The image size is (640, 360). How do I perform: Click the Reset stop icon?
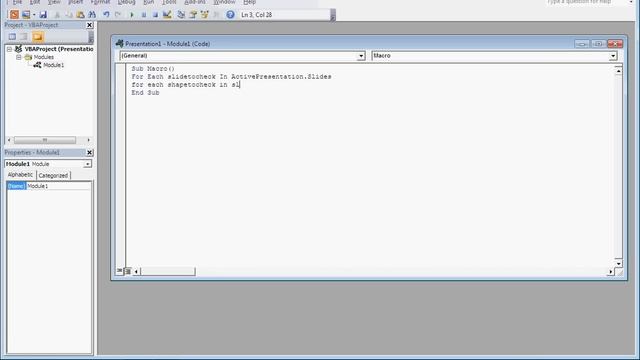click(155, 15)
